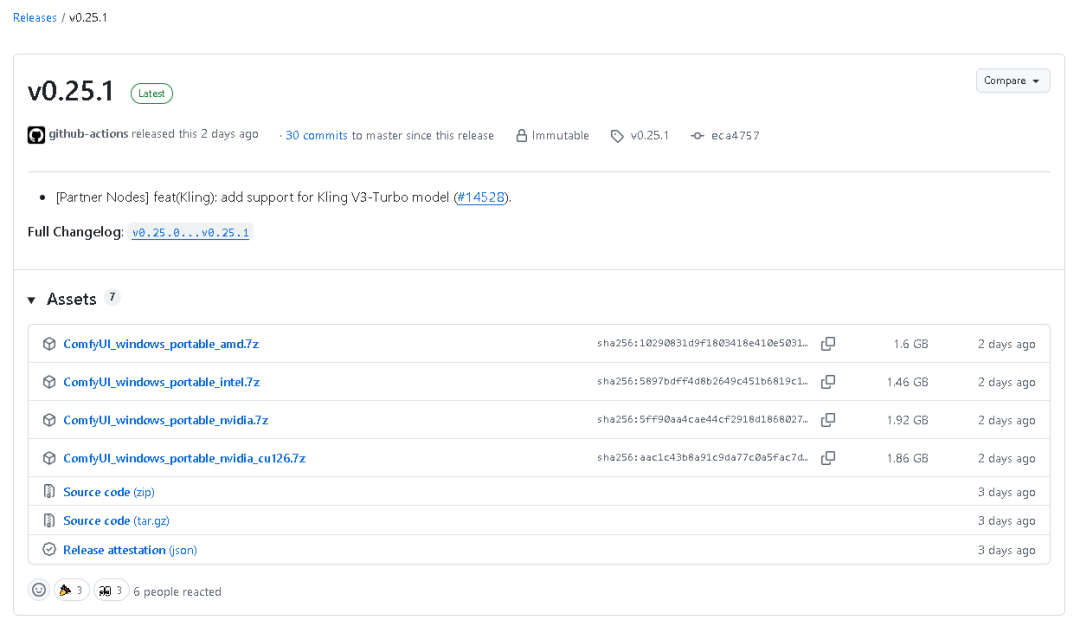The height and width of the screenshot is (633, 1080).
Task: Toggle the hooray reaction with 3 votes
Action: tap(72, 590)
